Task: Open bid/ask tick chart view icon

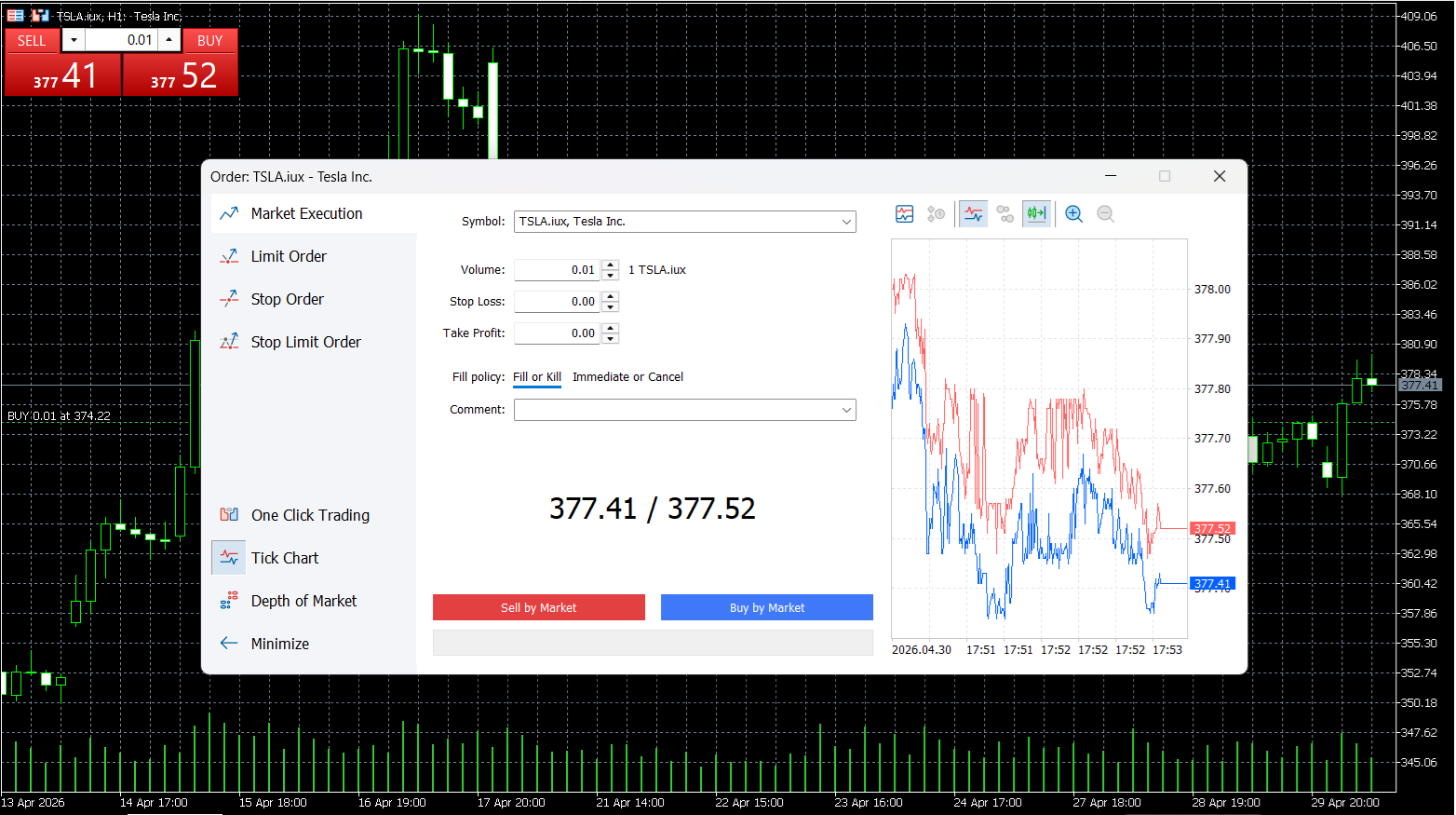Action: [905, 214]
